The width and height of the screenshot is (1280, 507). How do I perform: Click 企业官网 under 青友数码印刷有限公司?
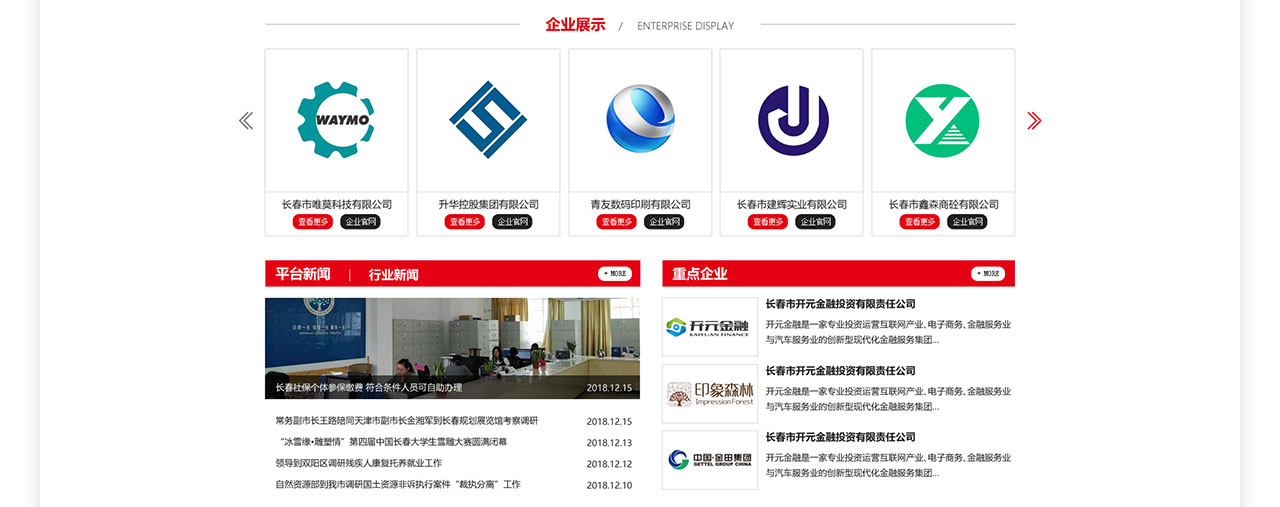click(x=664, y=222)
